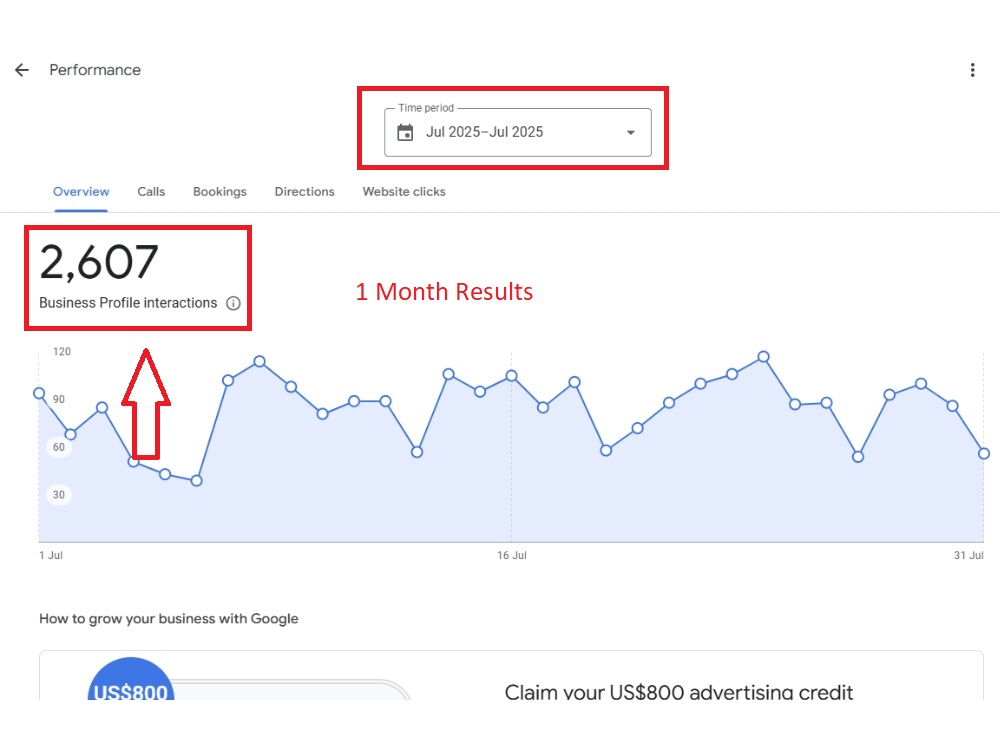Click the How to grow your business heading
The width and height of the screenshot is (1000, 750).
tap(168, 619)
